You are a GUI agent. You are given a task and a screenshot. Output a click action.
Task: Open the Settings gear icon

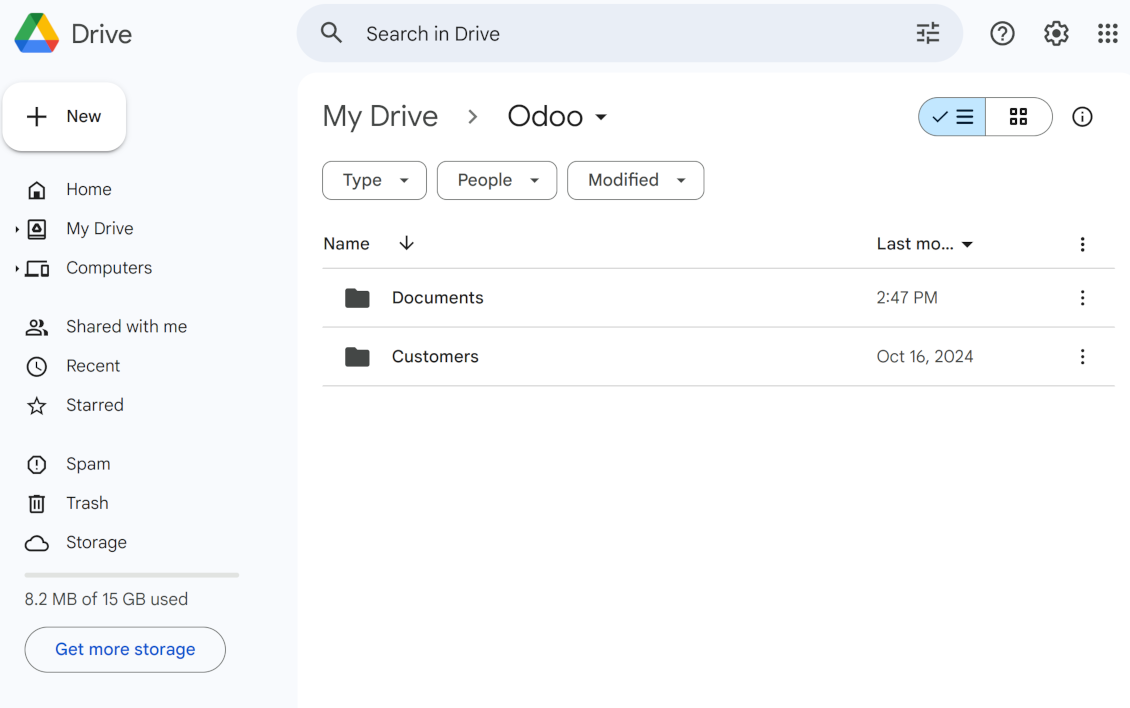[x=1056, y=33]
